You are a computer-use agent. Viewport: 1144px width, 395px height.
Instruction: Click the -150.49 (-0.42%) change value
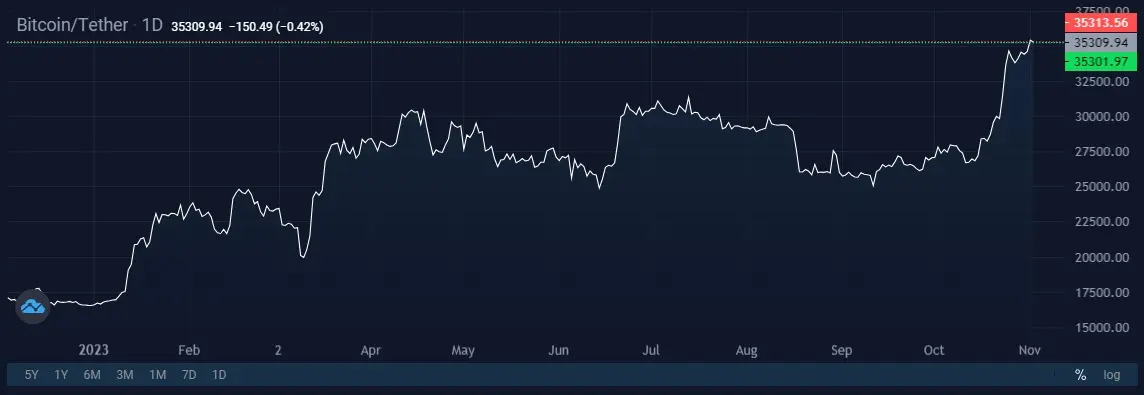point(276,26)
